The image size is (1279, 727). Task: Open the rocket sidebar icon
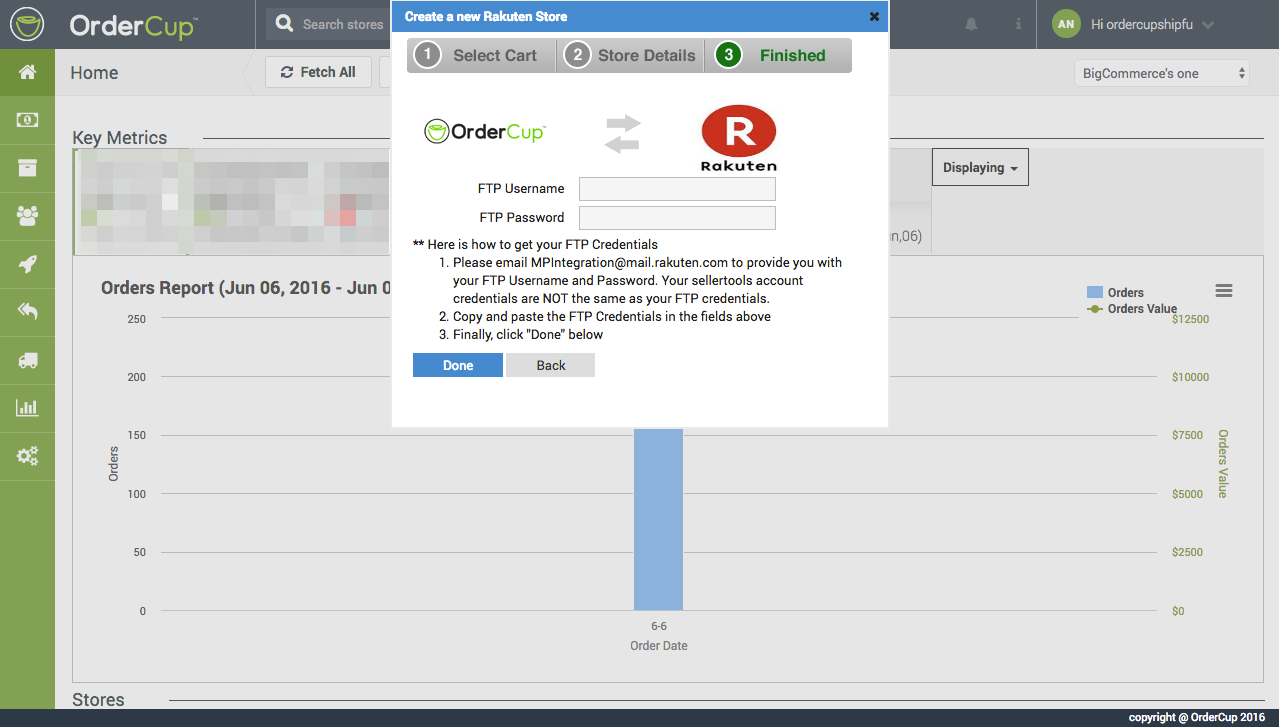(x=27, y=264)
